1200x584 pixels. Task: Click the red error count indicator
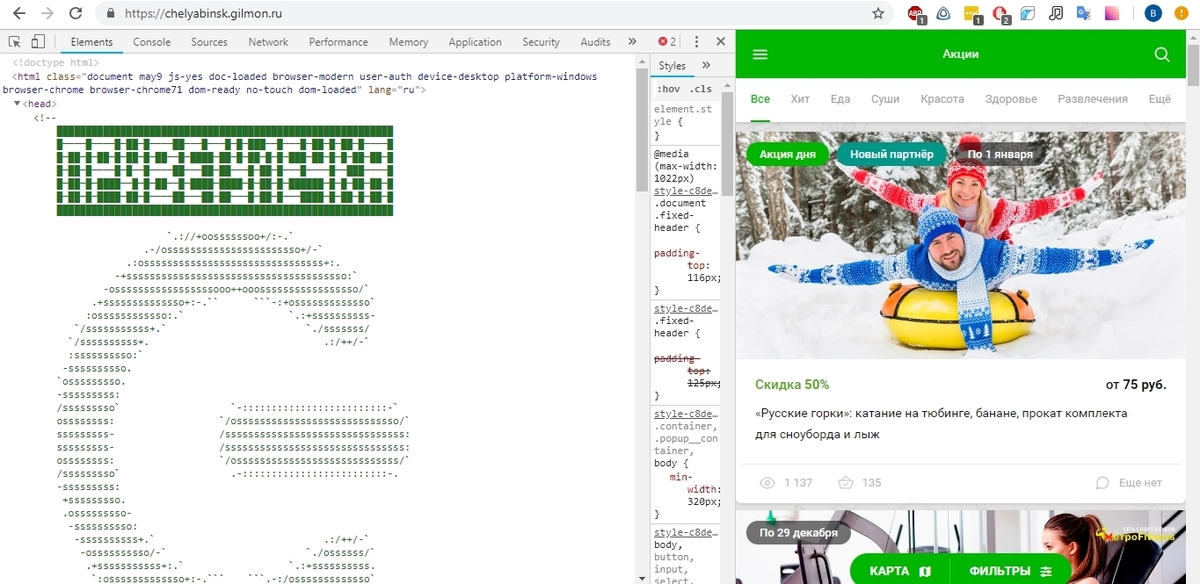pyautogui.click(x=666, y=42)
